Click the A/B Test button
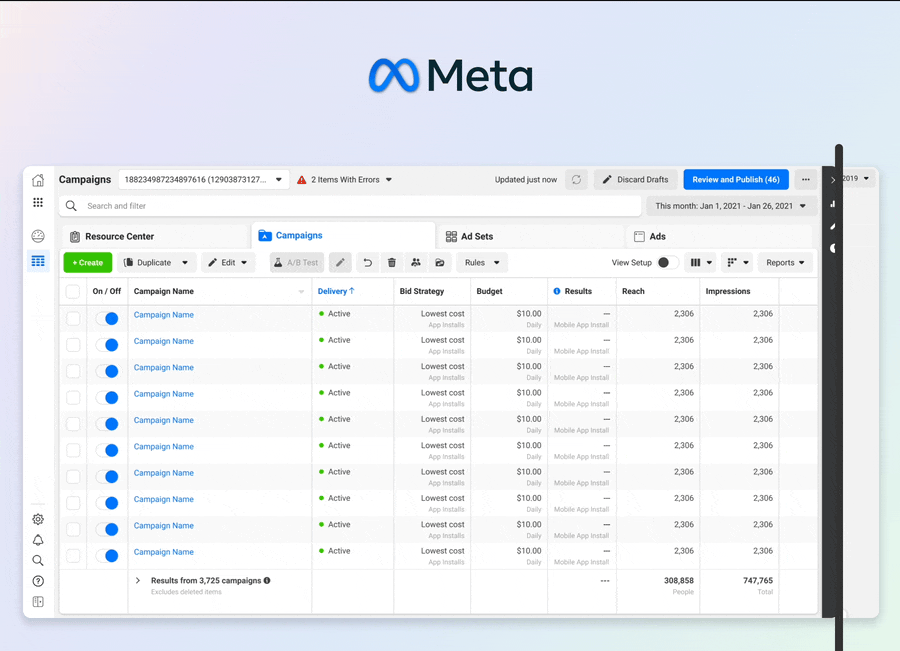 (x=297, y=262)
